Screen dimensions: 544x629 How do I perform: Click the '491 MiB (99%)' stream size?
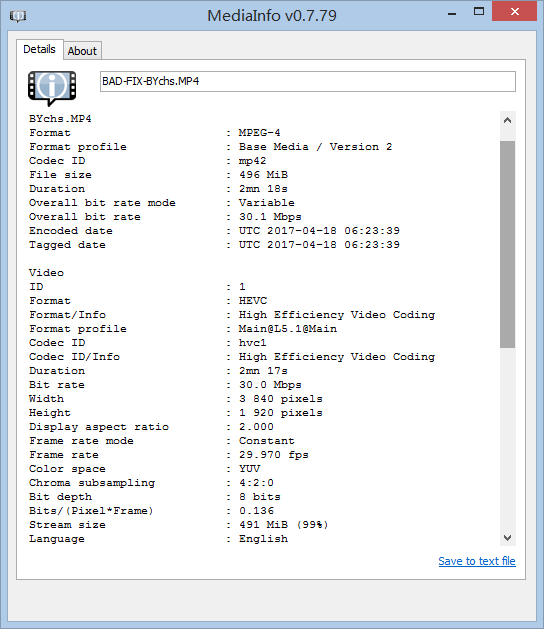coord(283,525)
